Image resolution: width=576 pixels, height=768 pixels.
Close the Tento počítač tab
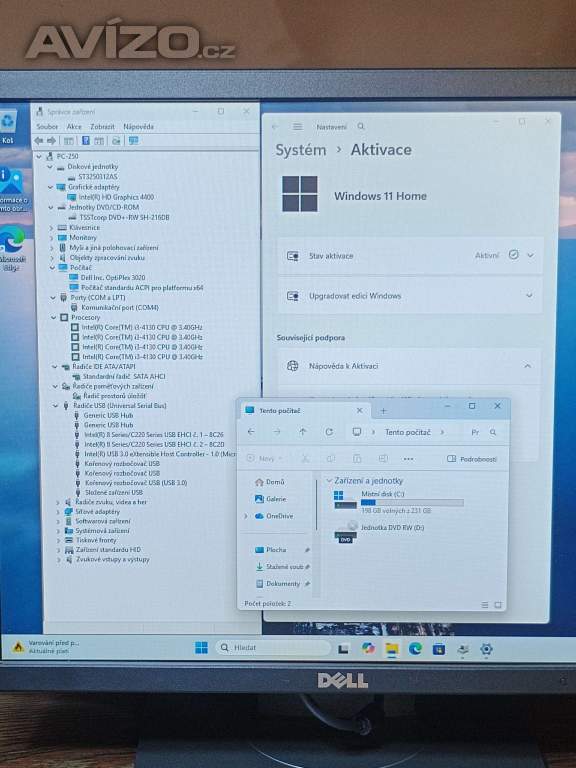tap(360, 410)
